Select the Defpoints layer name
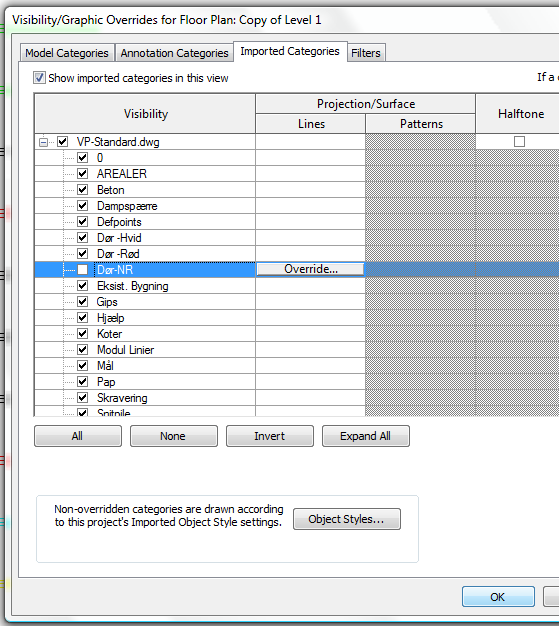Image resolution: width=559 pixels, height=626 pixels. [119, 222]
